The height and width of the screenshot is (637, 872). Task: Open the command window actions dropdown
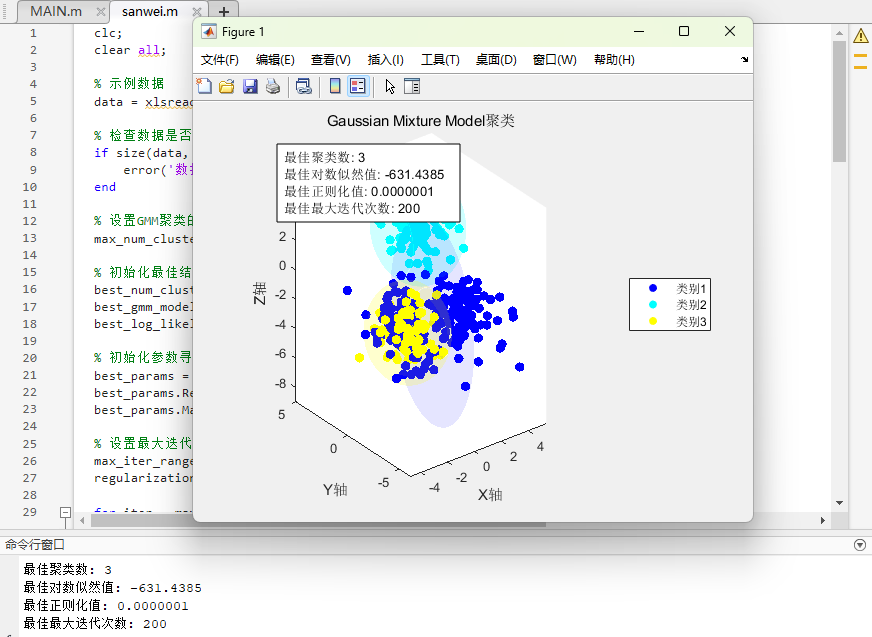click(860, 545)
